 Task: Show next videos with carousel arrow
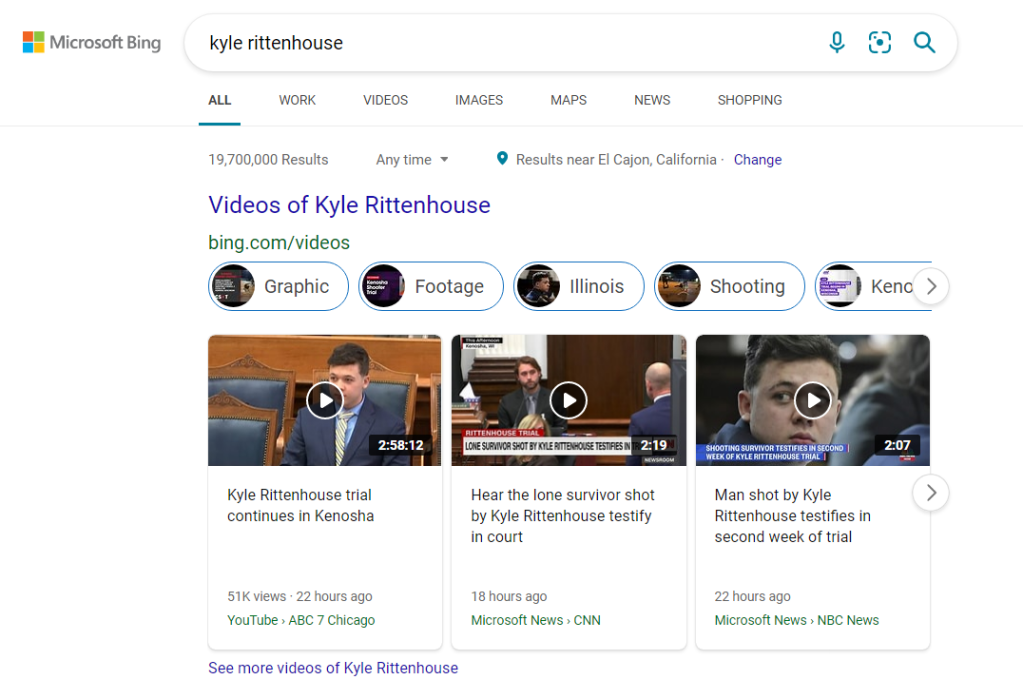931,493
